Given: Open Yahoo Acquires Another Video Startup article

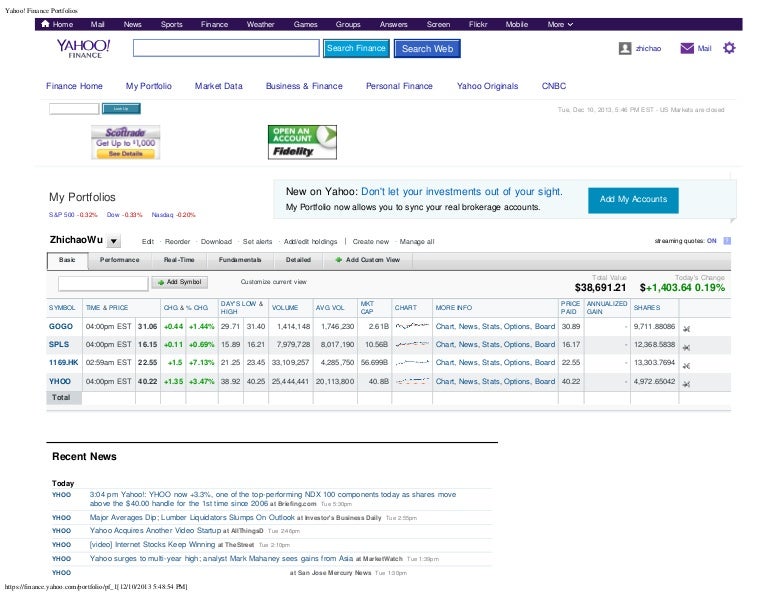Looking at the screenshot, I should pyautogui.click(x=155, y=530).
